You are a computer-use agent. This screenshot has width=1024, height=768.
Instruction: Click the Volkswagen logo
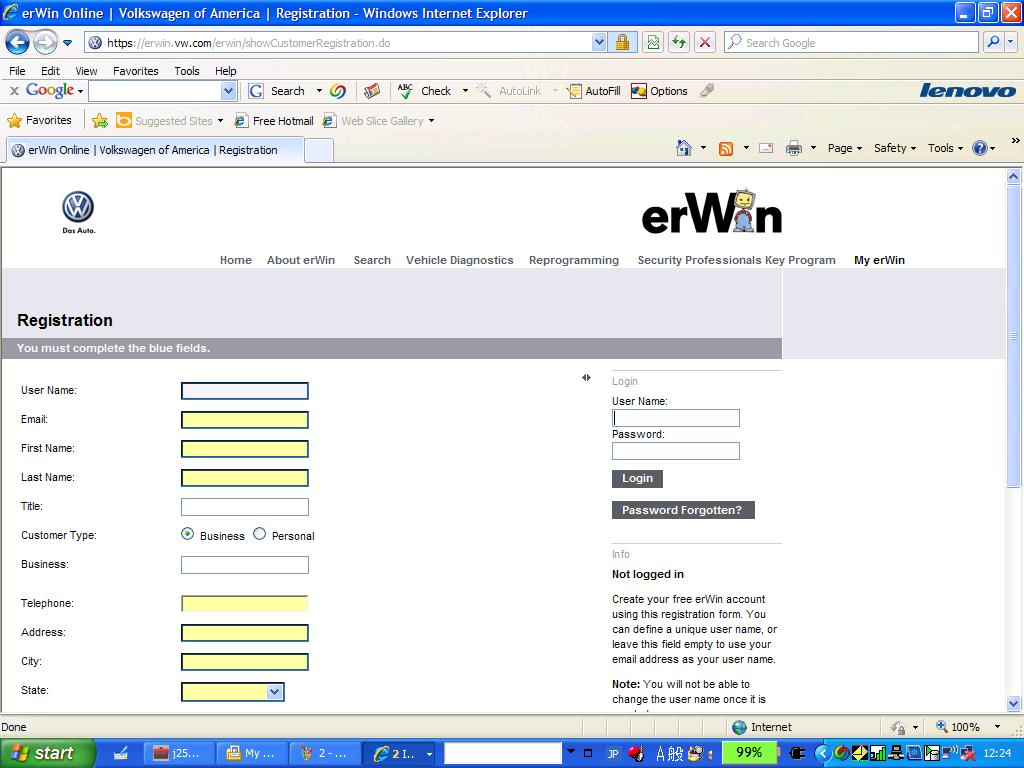(x=78, y=212)
